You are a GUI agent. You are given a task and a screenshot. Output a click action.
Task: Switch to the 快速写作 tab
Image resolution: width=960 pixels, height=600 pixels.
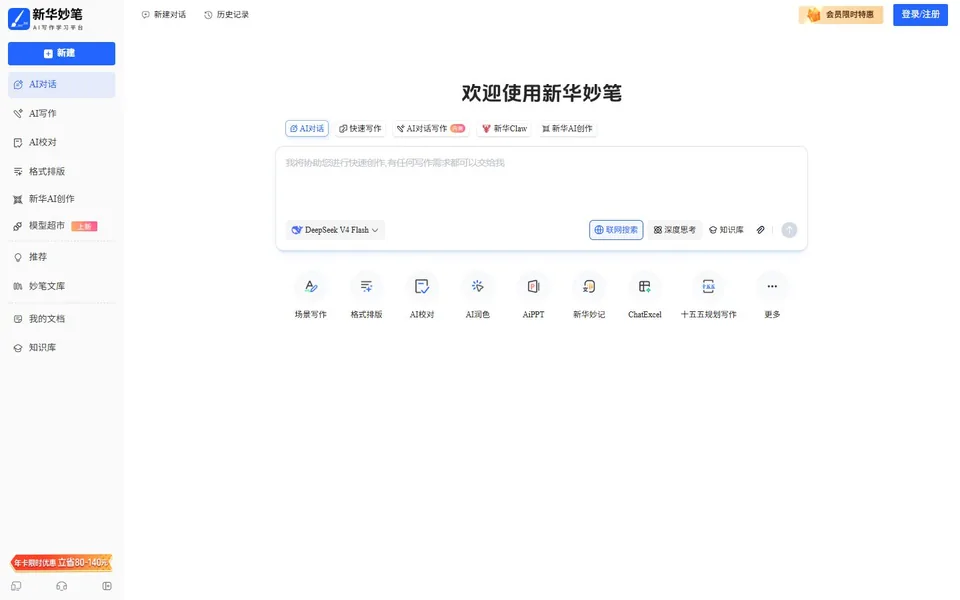click(x=360, y=129)
